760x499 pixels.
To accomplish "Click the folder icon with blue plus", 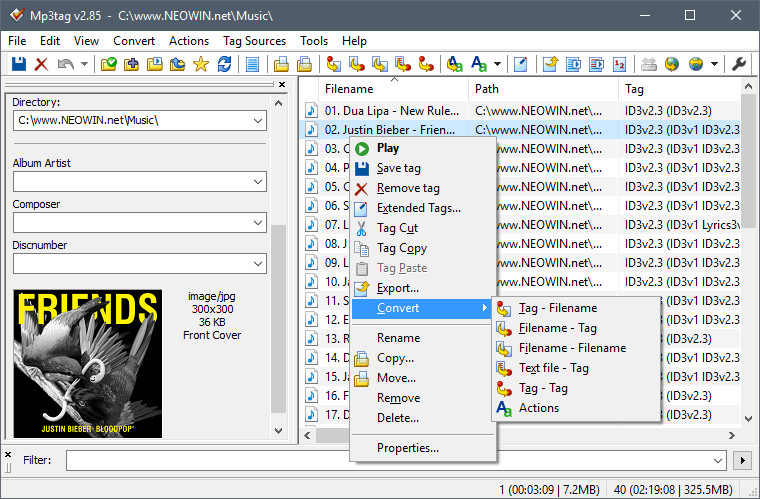I will pos(131,64).
